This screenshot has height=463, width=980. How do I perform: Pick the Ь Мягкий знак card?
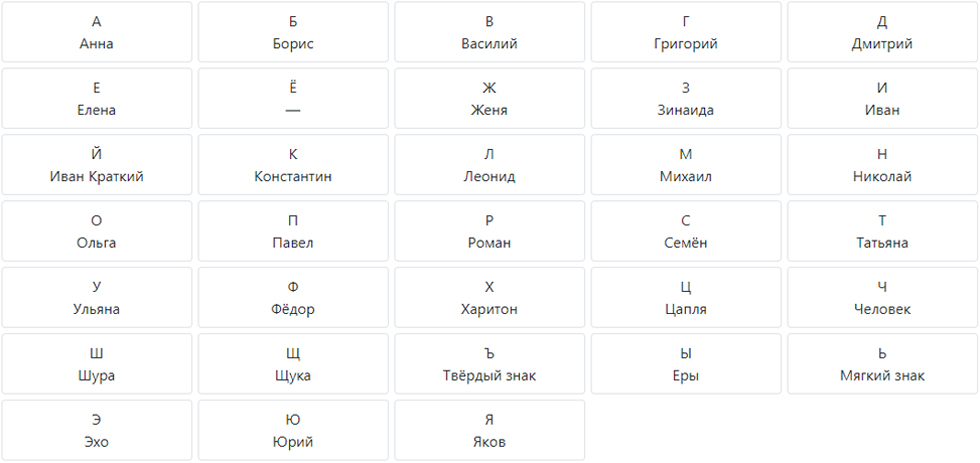pyautogui.click(x=882, y=364)
